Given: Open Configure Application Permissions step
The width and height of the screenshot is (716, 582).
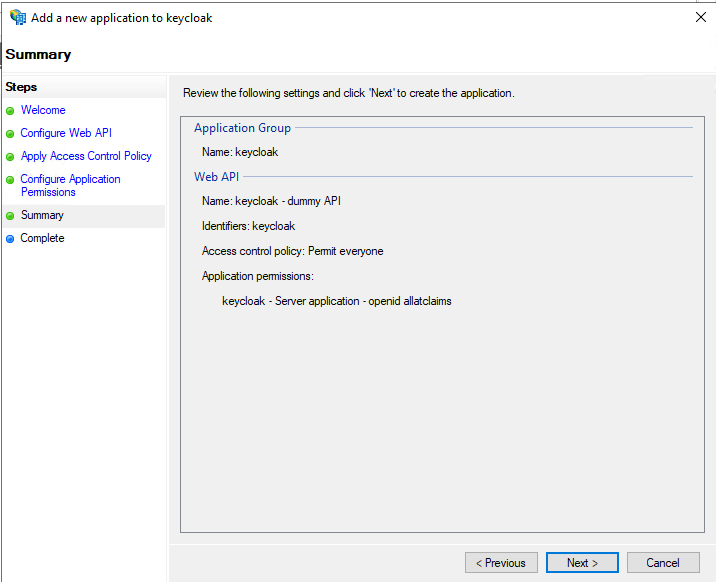Looking at the screenshot, I should coord(70,185).
